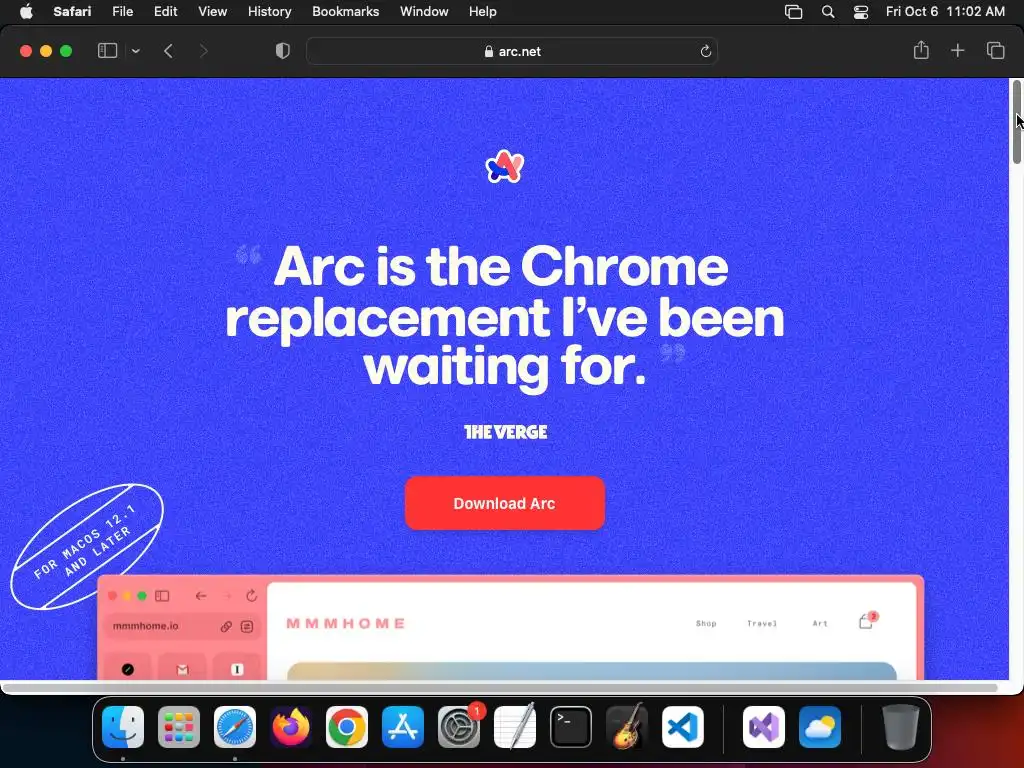The height and width of the screenshot is (768, 1024).
Task: Click the Download Arc button
Action: click(x=504, y=503)
